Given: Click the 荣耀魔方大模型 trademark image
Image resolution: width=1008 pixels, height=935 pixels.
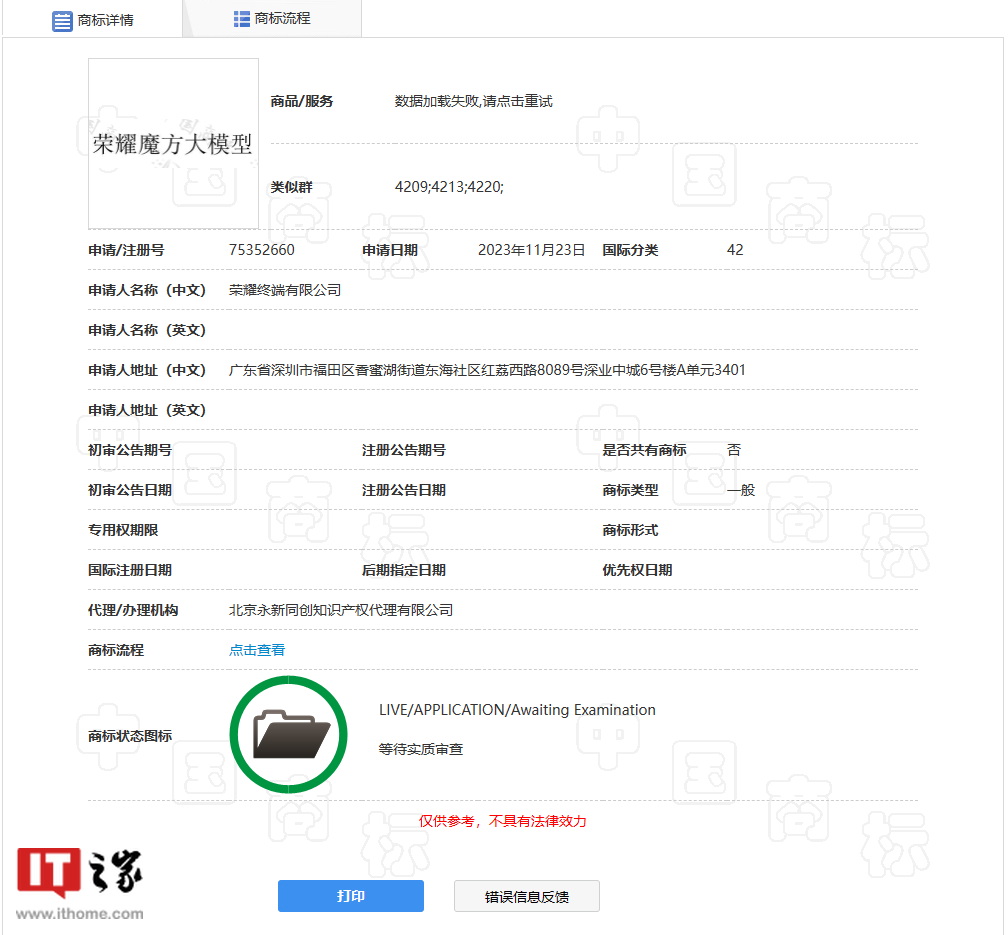Looking at the screenshot, I should point(174,144).
